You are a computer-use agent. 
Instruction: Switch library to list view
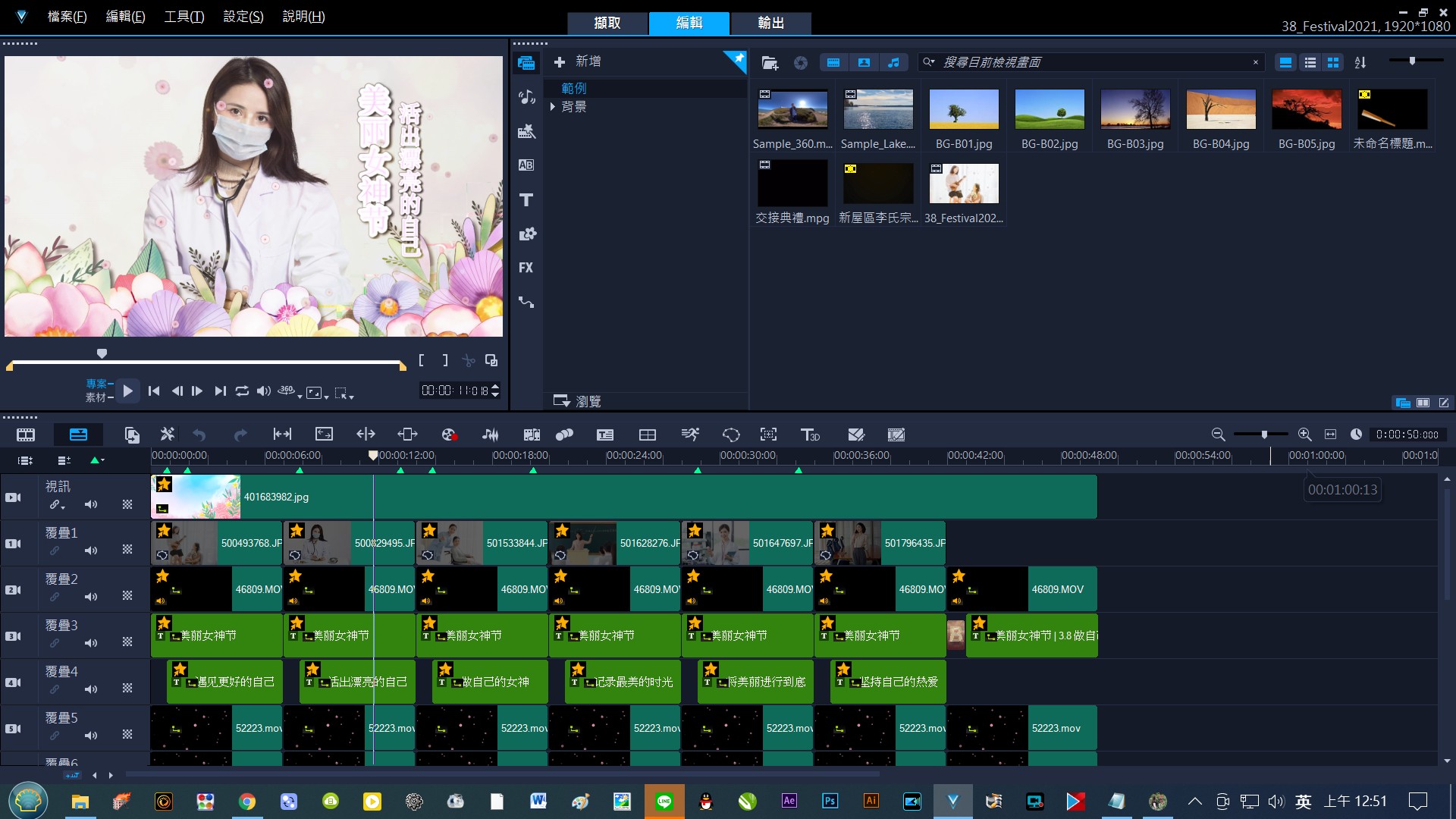pos(1310,63)
